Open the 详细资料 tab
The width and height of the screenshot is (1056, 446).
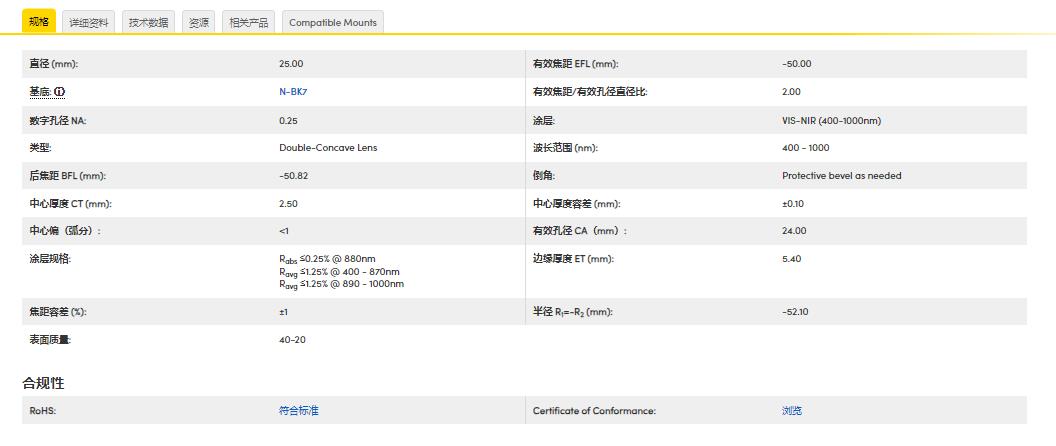[x=89, y=22]
